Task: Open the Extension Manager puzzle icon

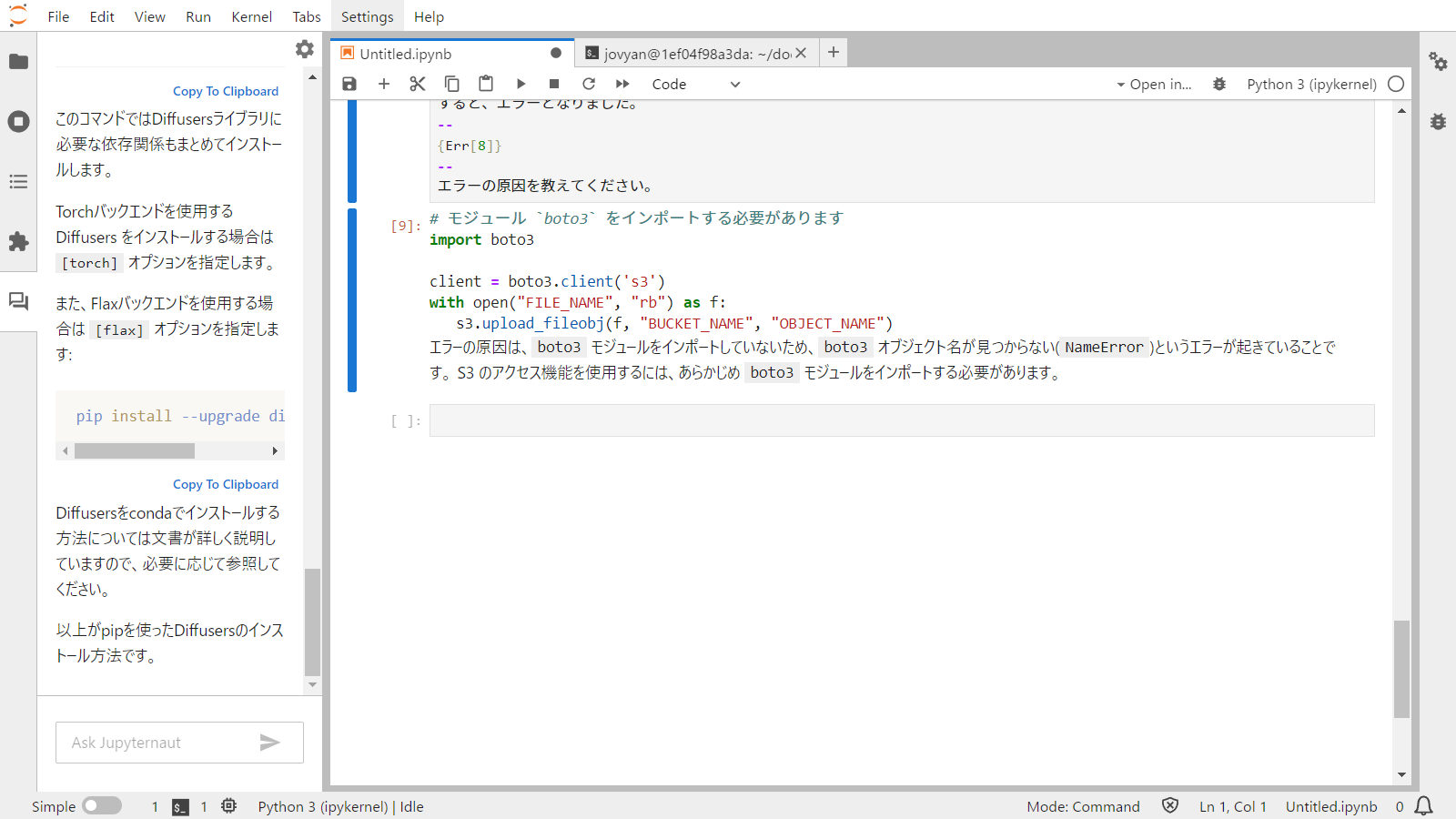Action: click(18, 241)
